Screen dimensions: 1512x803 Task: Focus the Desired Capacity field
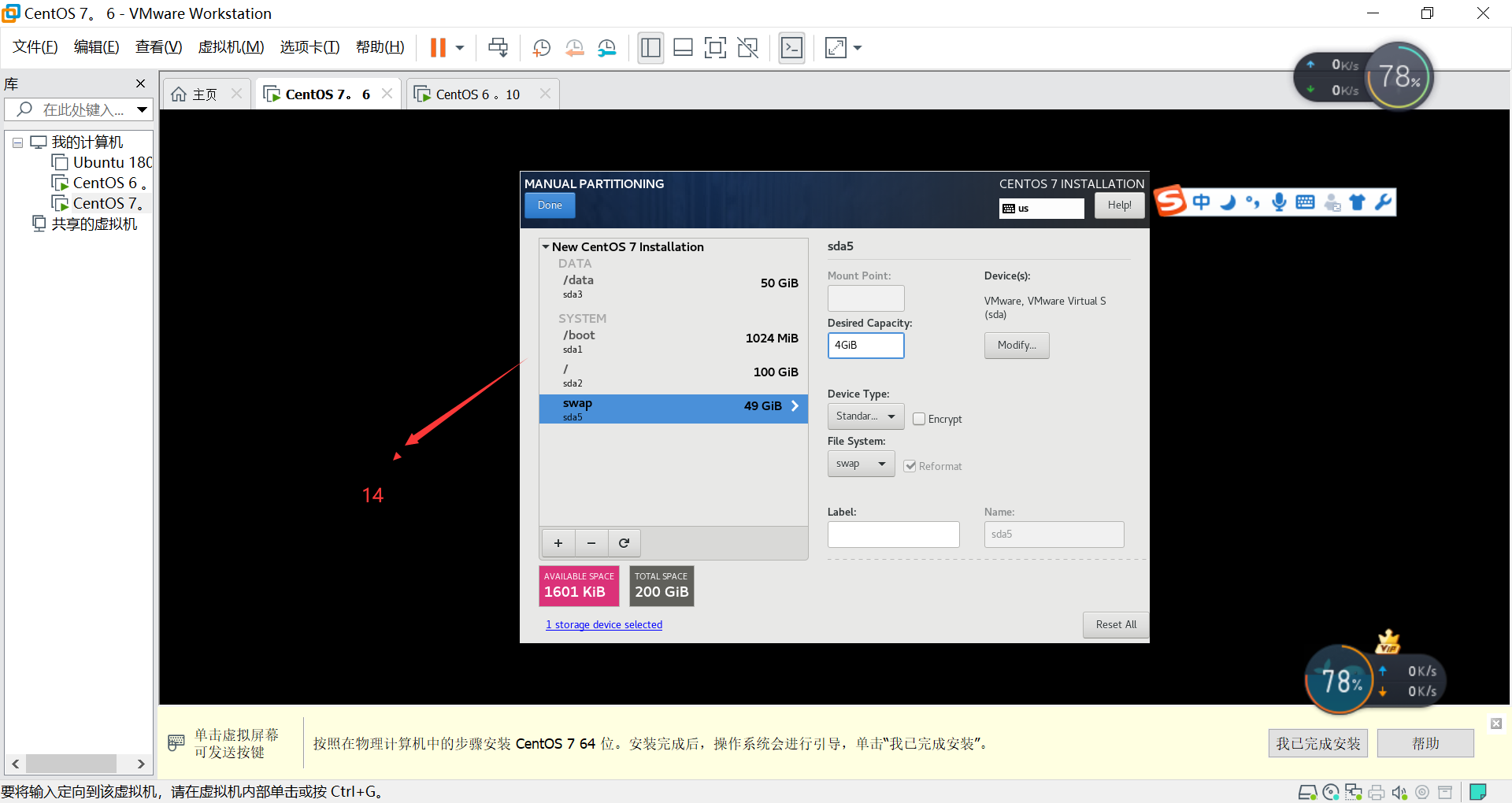tap(865, 345)
